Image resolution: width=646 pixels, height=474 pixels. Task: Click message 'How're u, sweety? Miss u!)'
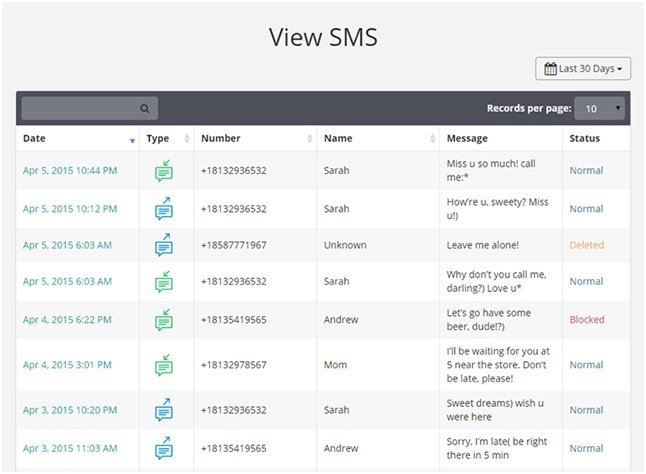click(497, 208)
